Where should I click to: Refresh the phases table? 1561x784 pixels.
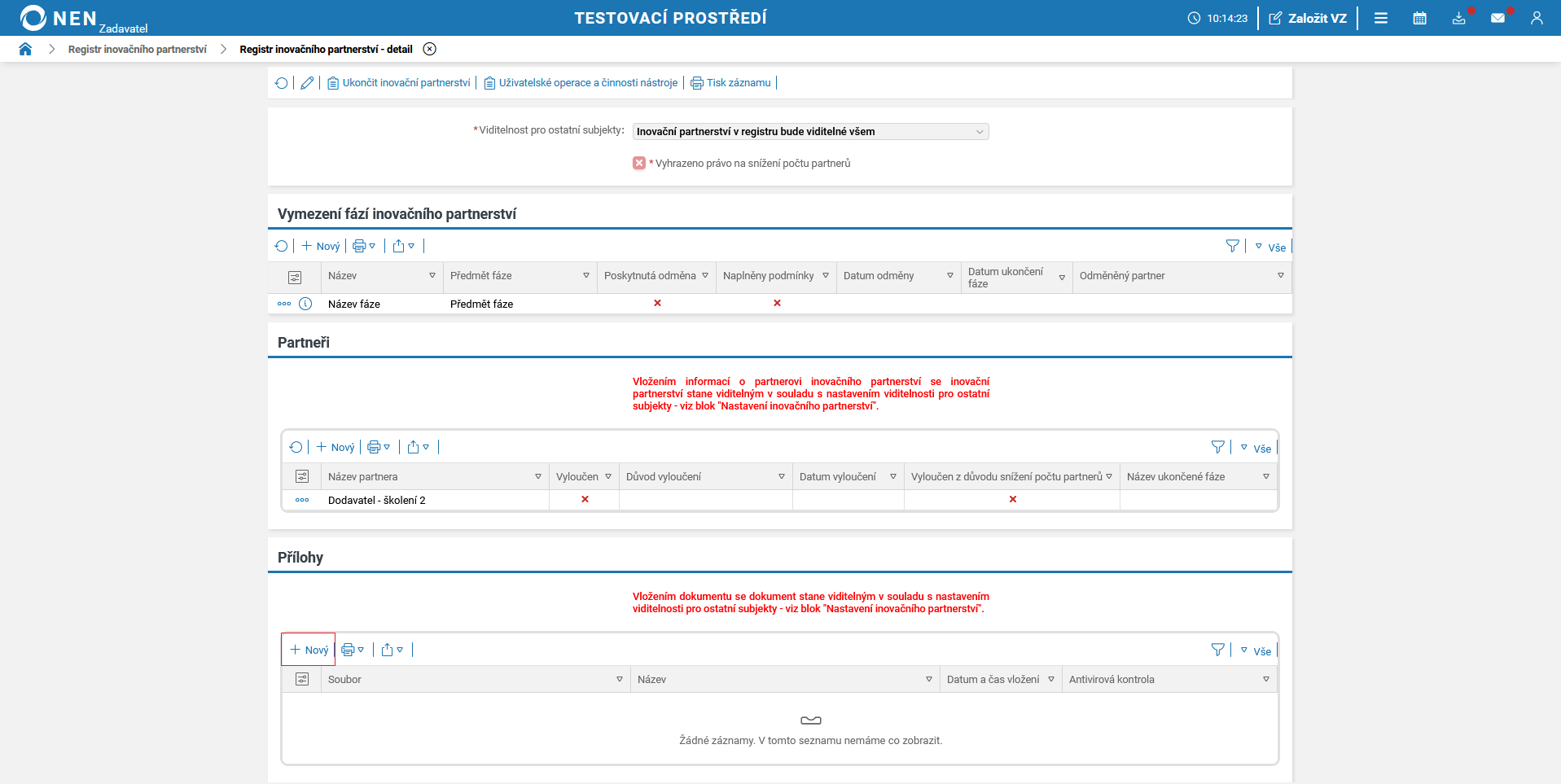click(282, 246)
